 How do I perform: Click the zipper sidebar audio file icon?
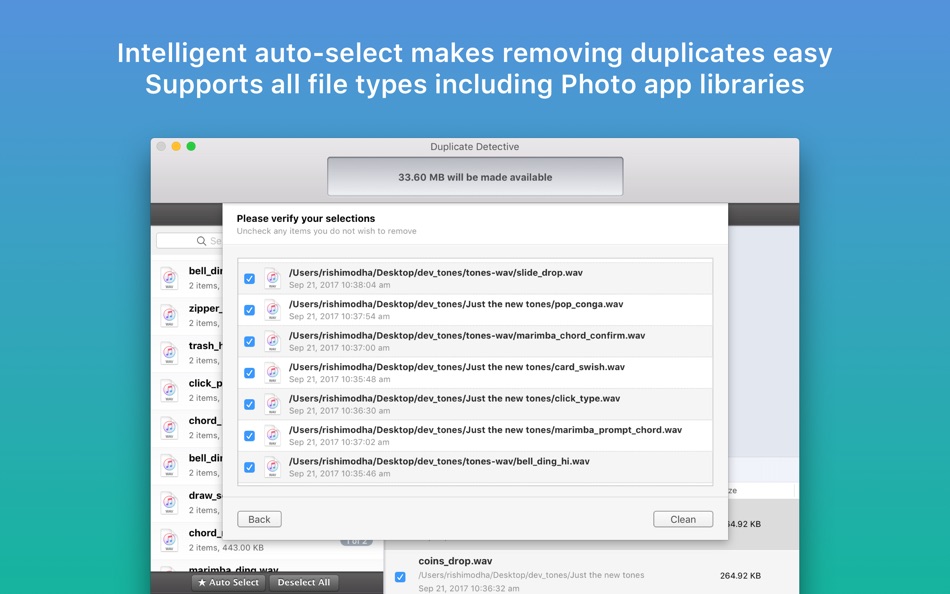[x=170, y=315]
